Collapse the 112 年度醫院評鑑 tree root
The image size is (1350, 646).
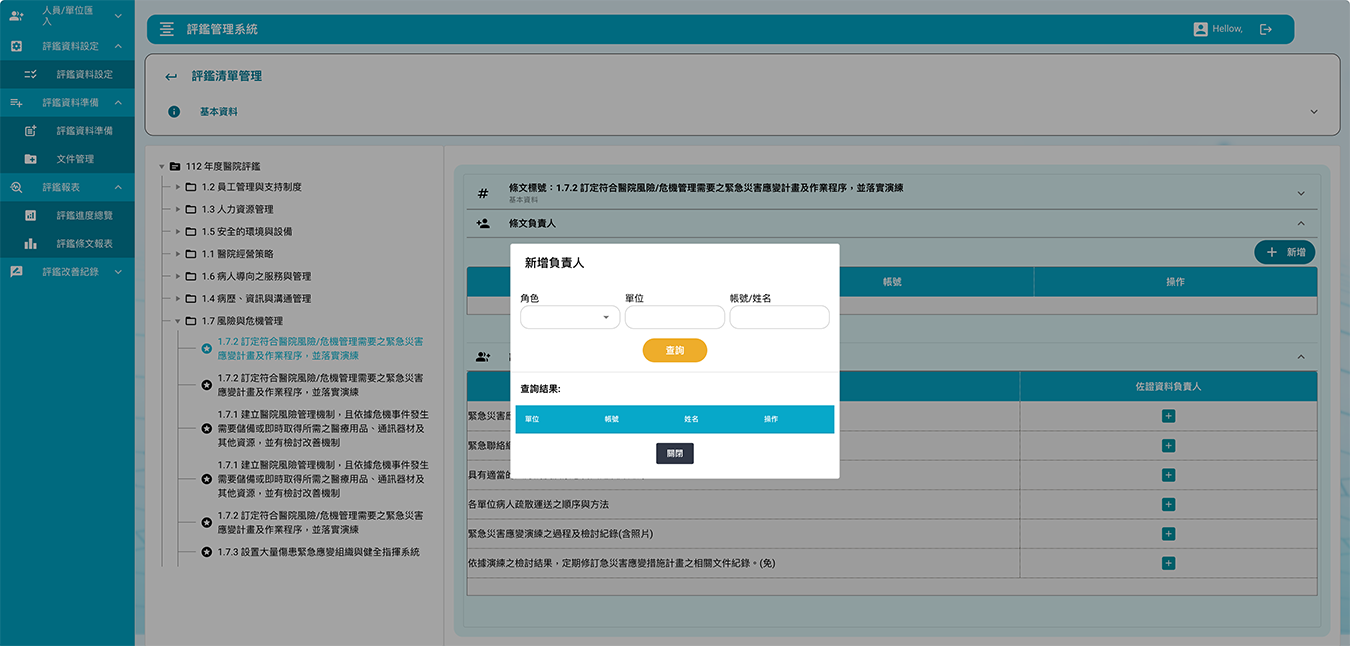(x=162, y=166)
